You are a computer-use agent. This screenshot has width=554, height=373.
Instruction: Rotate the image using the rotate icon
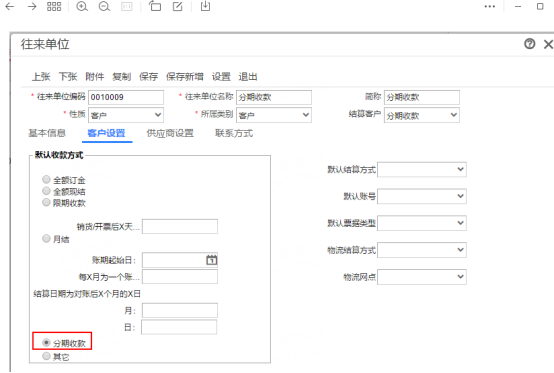(155, 6)
